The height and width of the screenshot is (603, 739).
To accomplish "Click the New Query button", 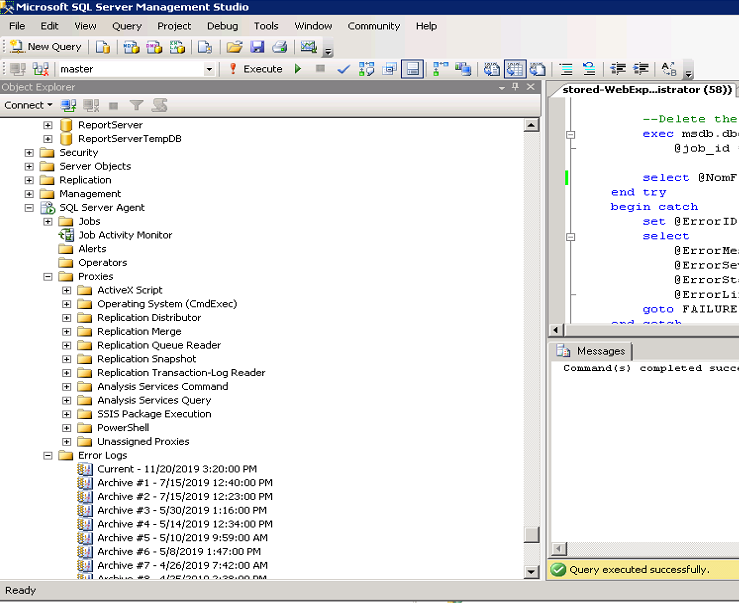I will [46, 46].
